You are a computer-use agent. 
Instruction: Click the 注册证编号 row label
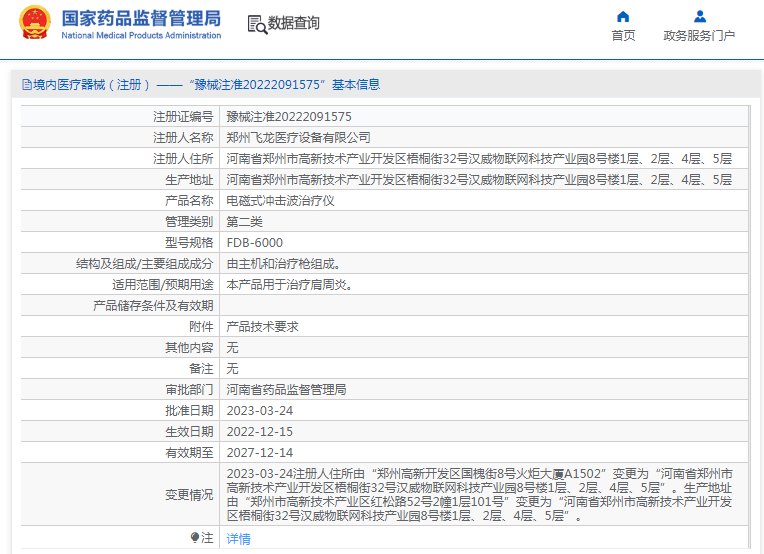[183, 116]
